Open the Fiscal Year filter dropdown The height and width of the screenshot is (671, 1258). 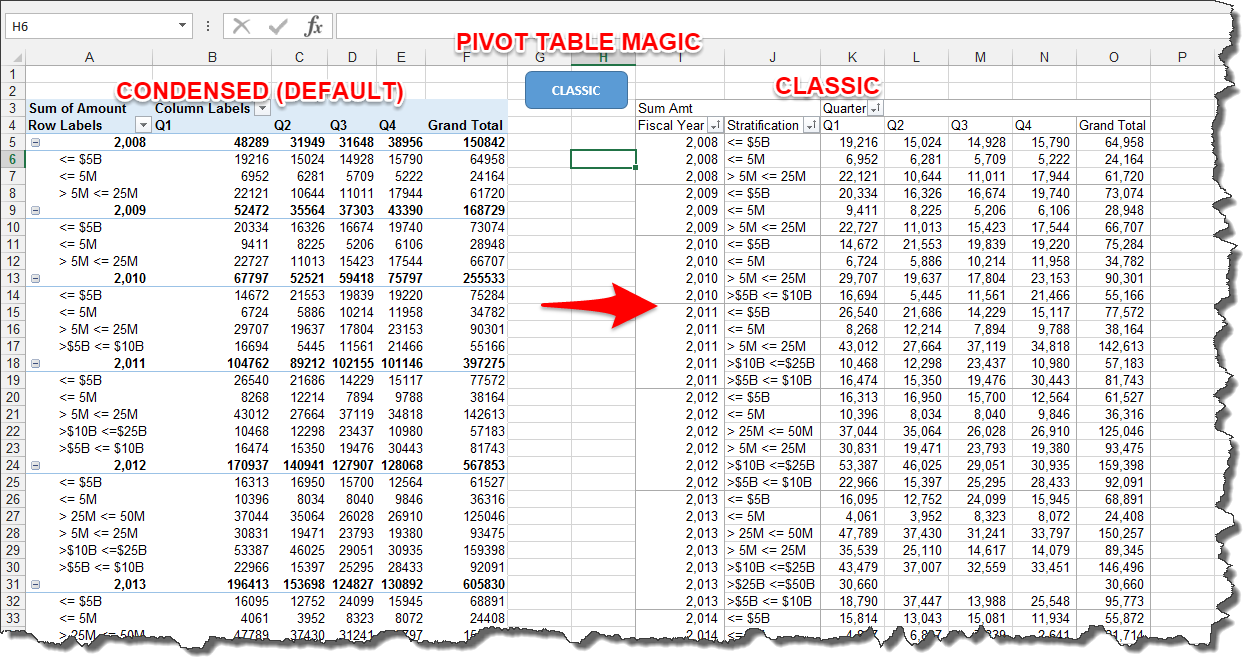pos(715,125)
